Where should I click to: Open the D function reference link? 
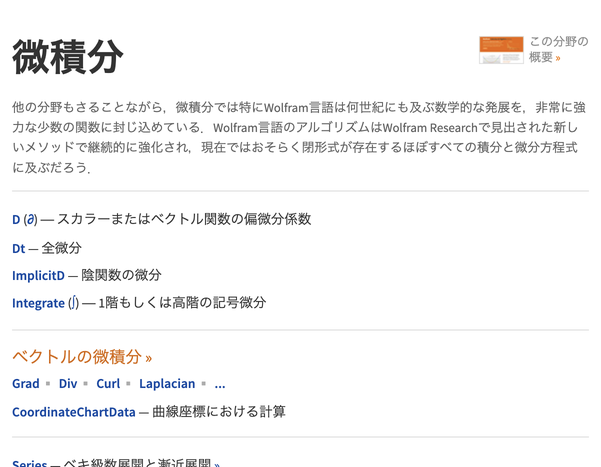[x=16, y=220]
